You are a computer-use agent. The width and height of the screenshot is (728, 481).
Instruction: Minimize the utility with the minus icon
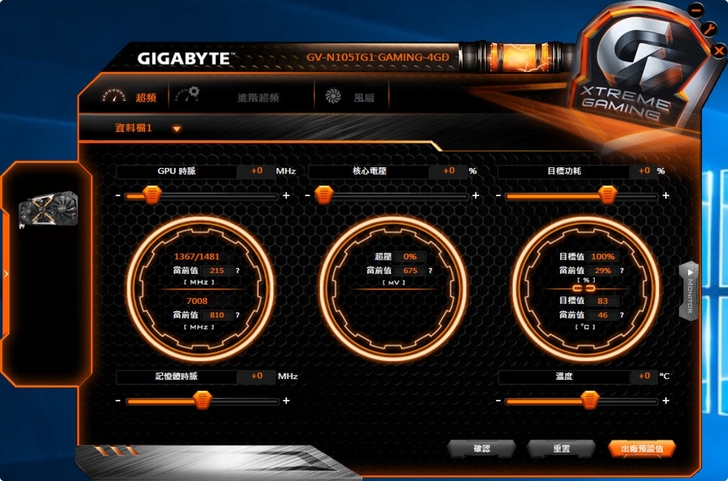696,9
